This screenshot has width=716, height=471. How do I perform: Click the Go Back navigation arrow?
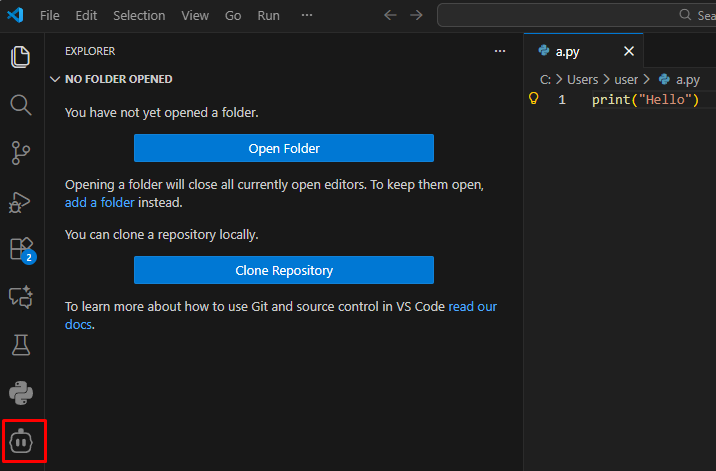pyautogui.click(x=391, y=16)
